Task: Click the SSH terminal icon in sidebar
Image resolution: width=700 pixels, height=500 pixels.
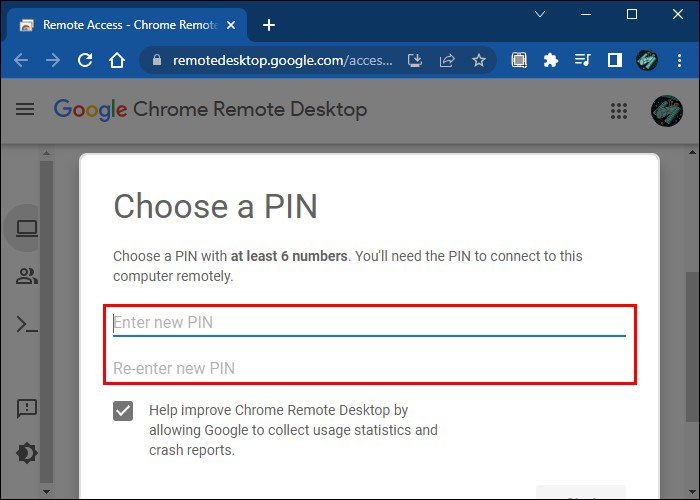Action: click(x=27, y=324)
